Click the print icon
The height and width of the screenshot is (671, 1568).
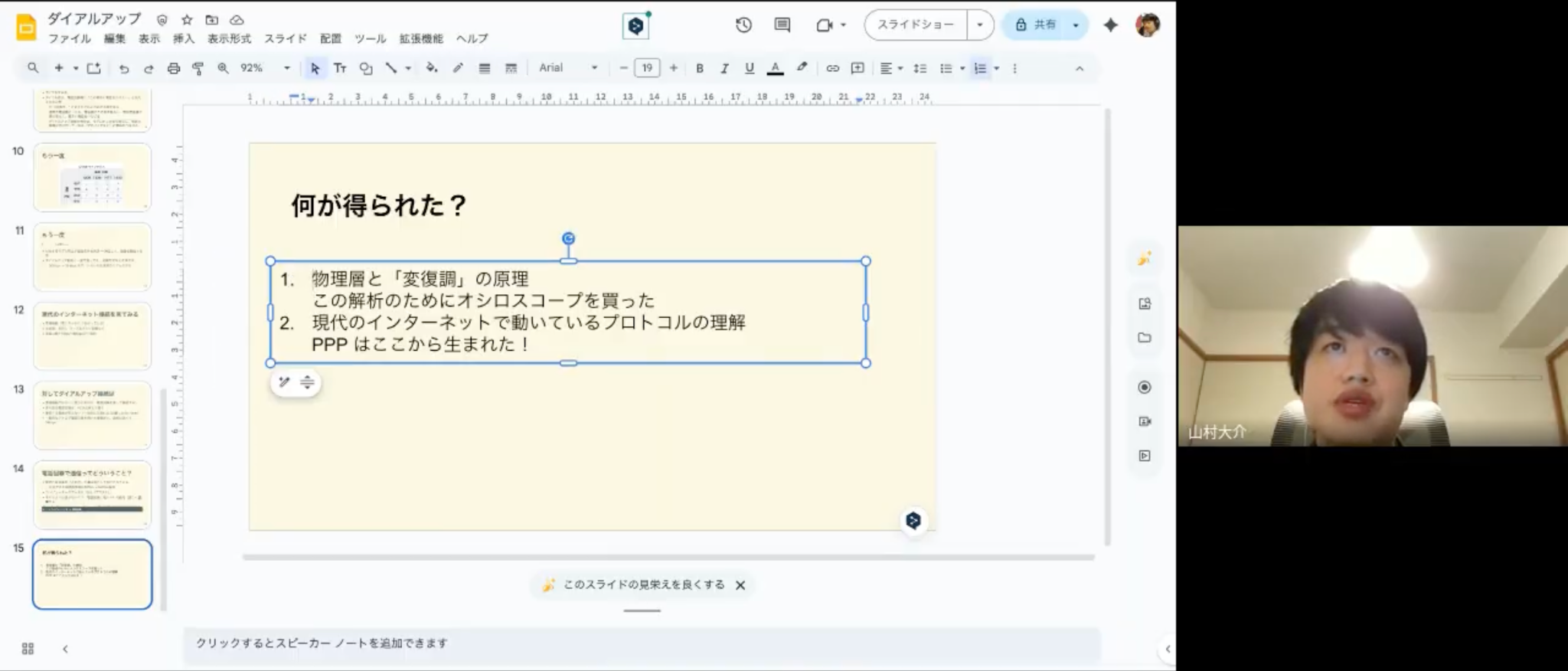pos(174,69)
